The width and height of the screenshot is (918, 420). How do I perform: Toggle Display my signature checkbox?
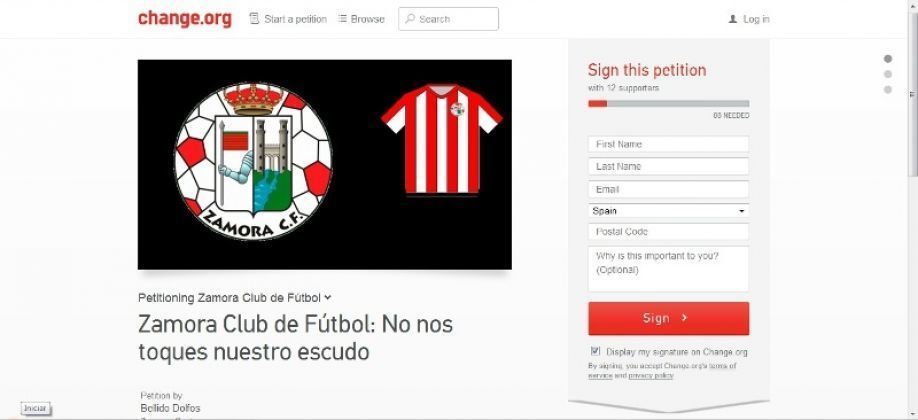(x=595, y=351)
